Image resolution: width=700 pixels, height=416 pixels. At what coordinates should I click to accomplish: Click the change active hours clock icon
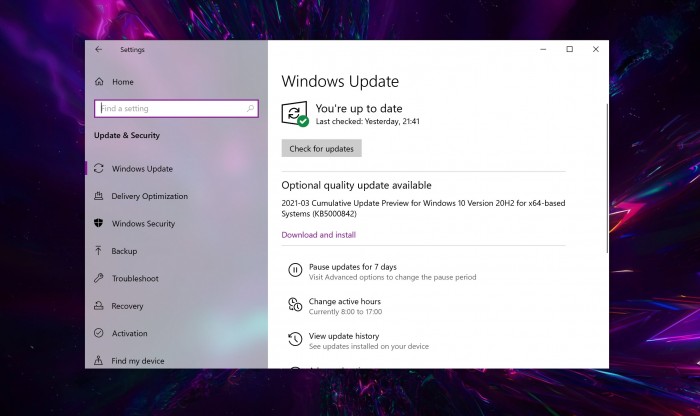tap(295, 305)
